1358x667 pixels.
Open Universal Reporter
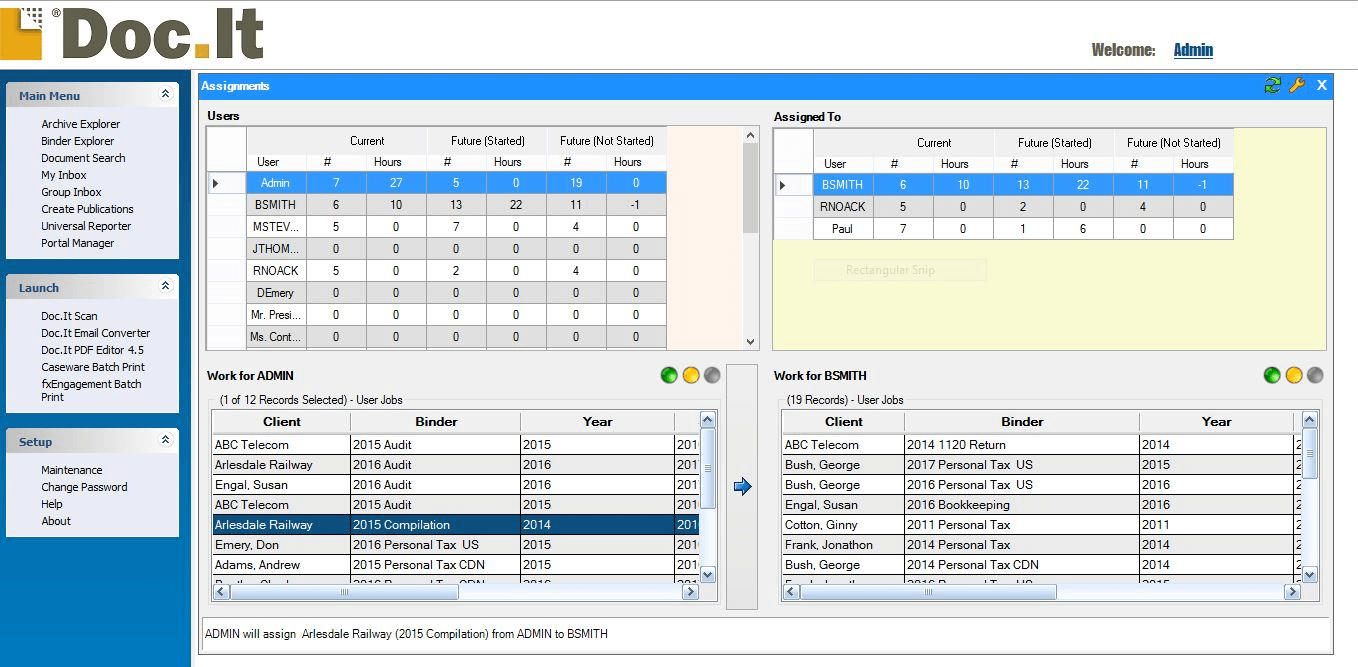click(86, 226)
